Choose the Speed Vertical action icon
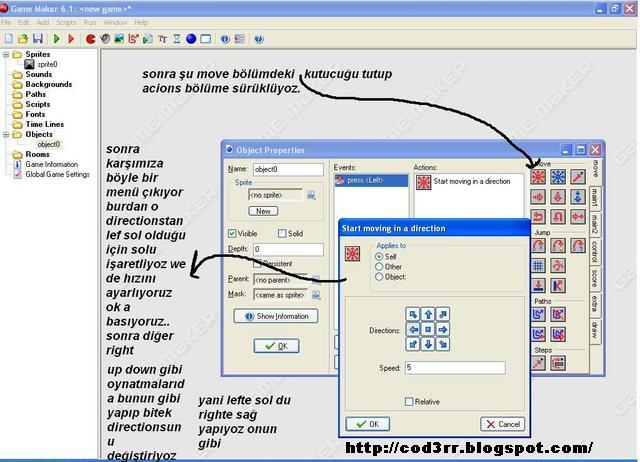This screenshot has height=462, width=640. tap(558, 197)
